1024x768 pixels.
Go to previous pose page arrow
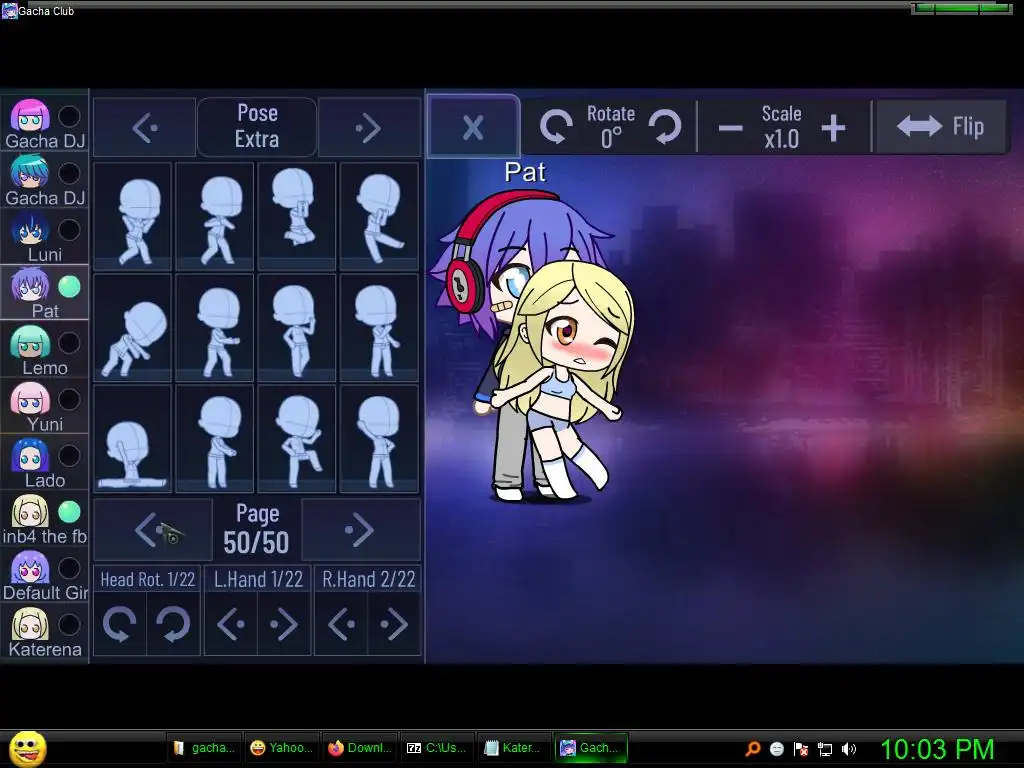click(x=153, y=530)
